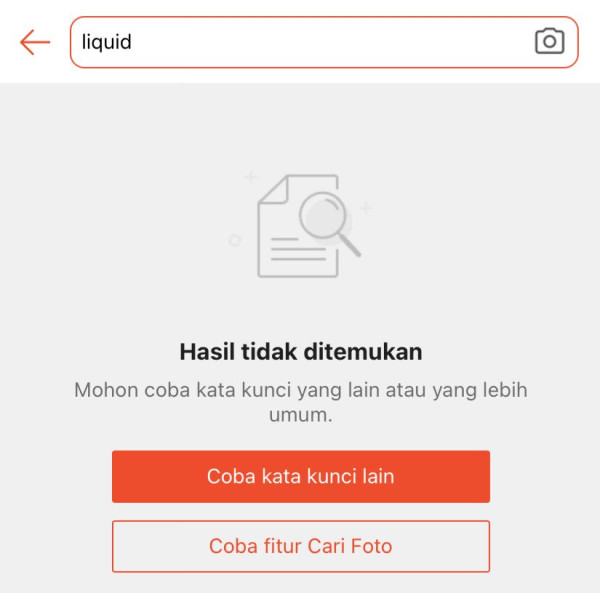Go back using the left arrow

35,42
